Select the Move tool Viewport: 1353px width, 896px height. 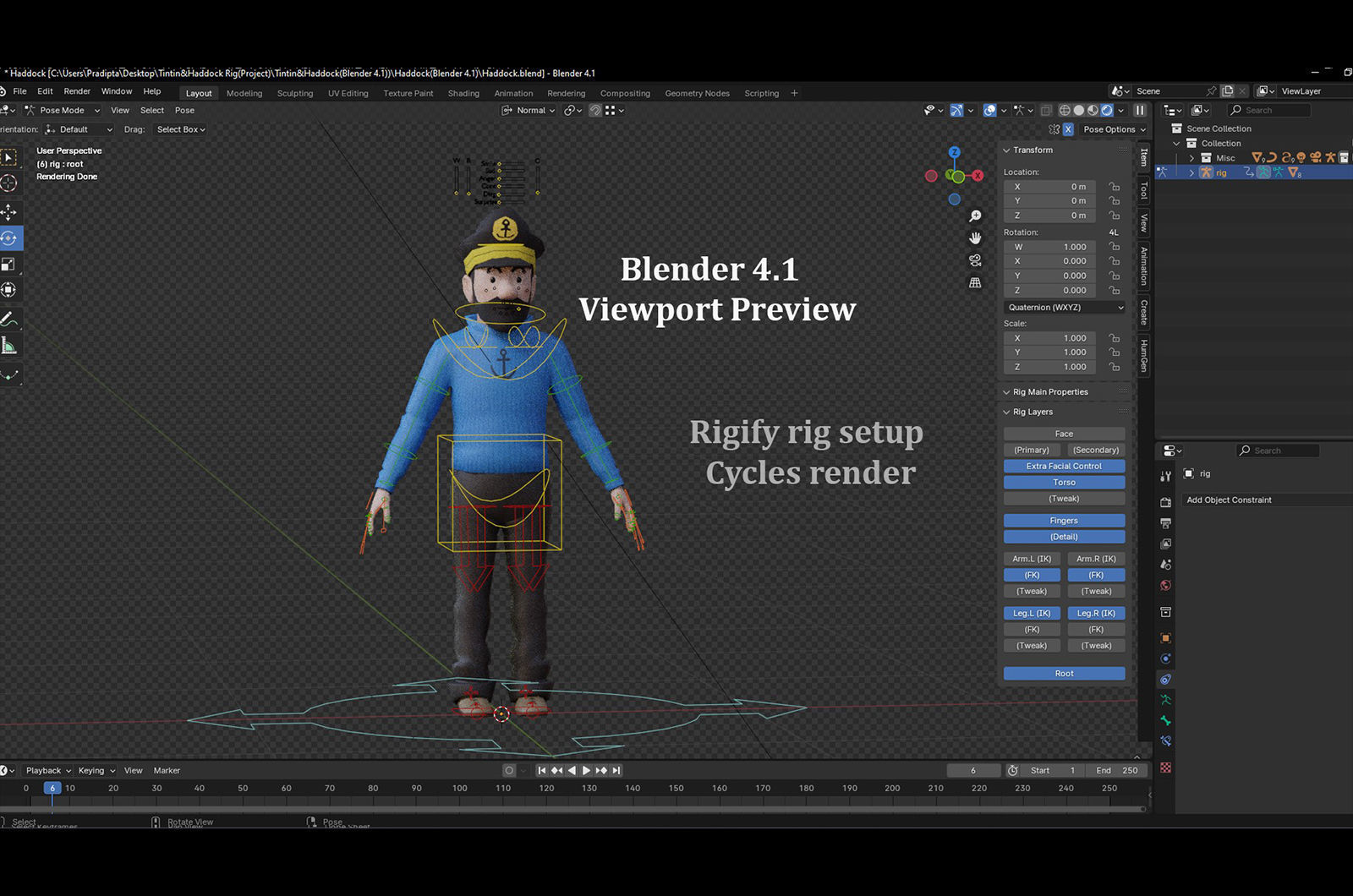(x=9, y=212)
